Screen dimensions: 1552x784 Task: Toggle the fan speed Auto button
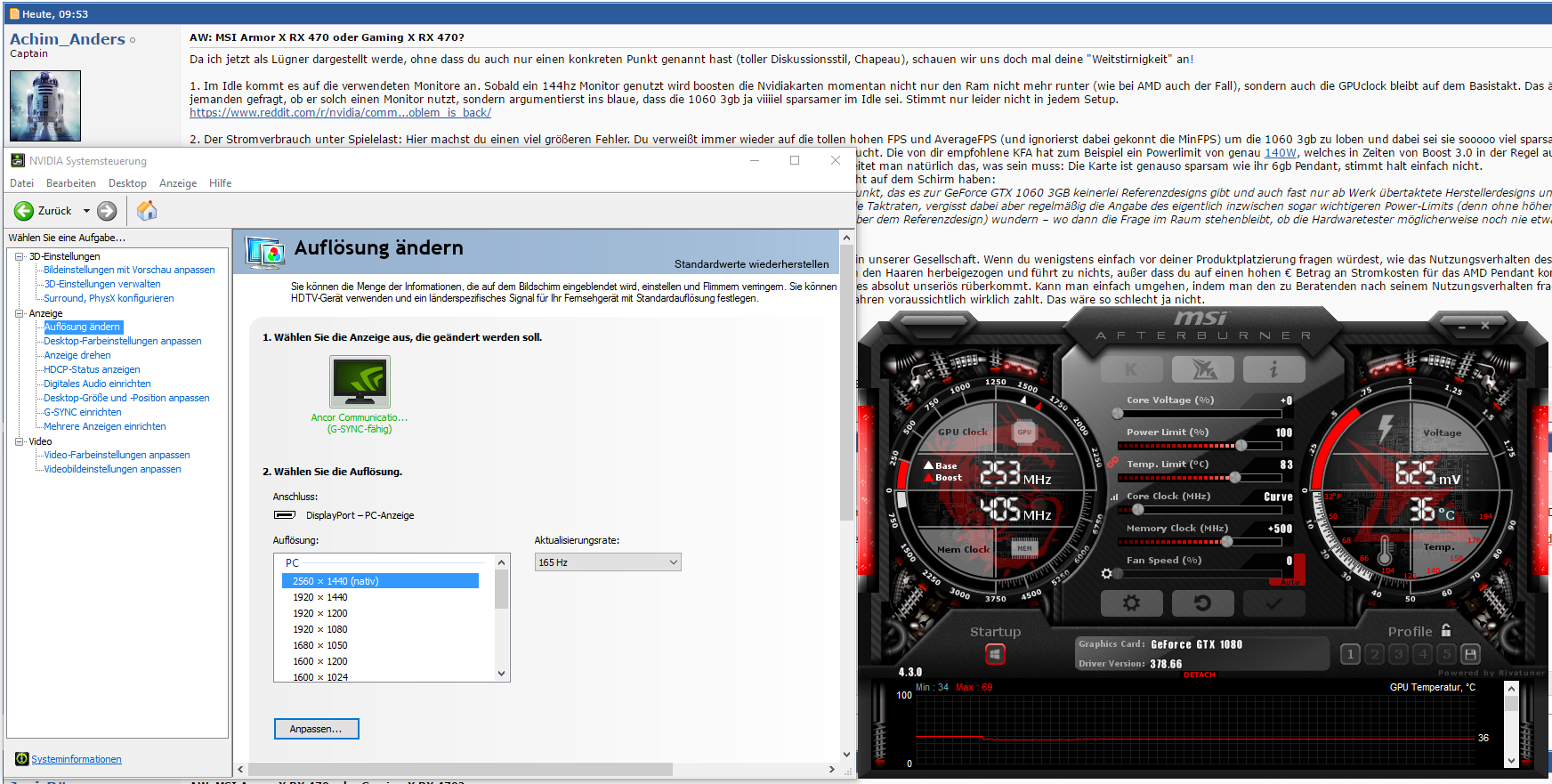coord(1290,582)
